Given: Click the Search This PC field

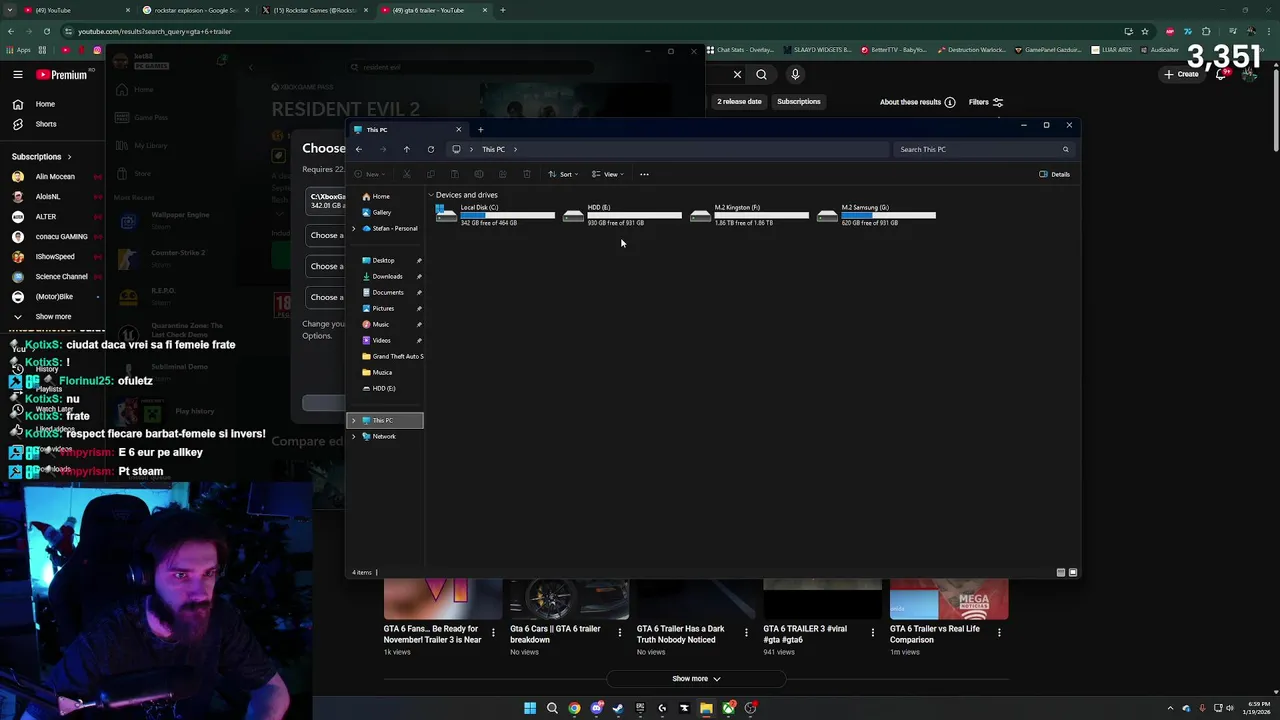Looking at the screenshot, I should point(984,149).
